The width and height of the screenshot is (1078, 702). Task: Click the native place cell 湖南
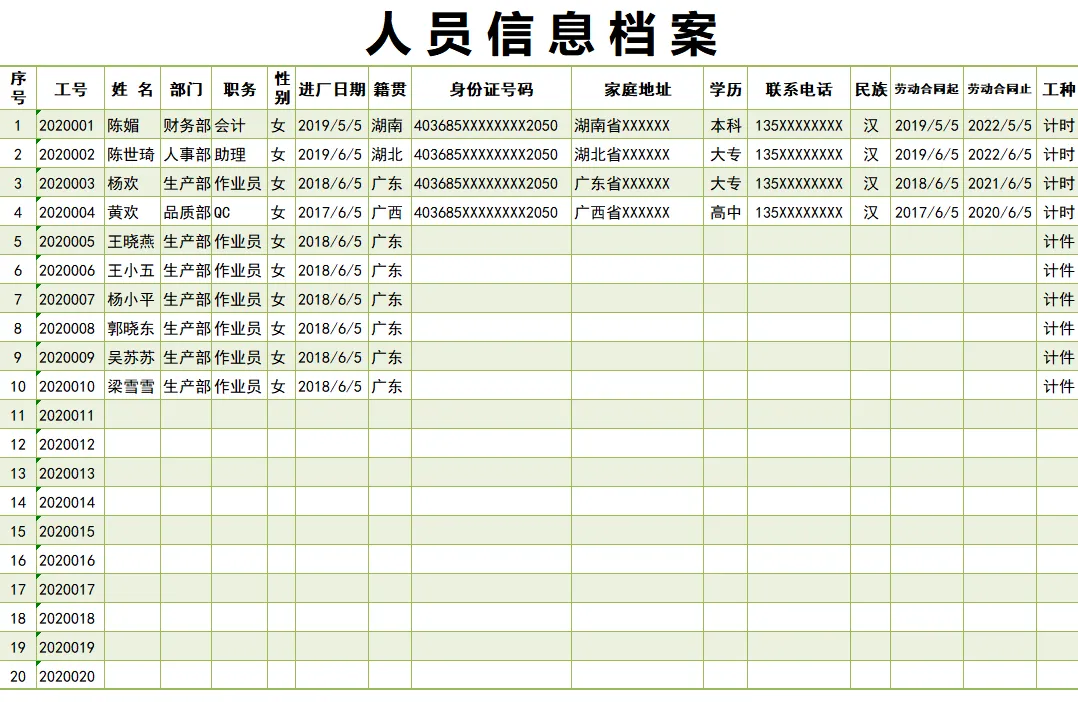[x=390, y=125]
